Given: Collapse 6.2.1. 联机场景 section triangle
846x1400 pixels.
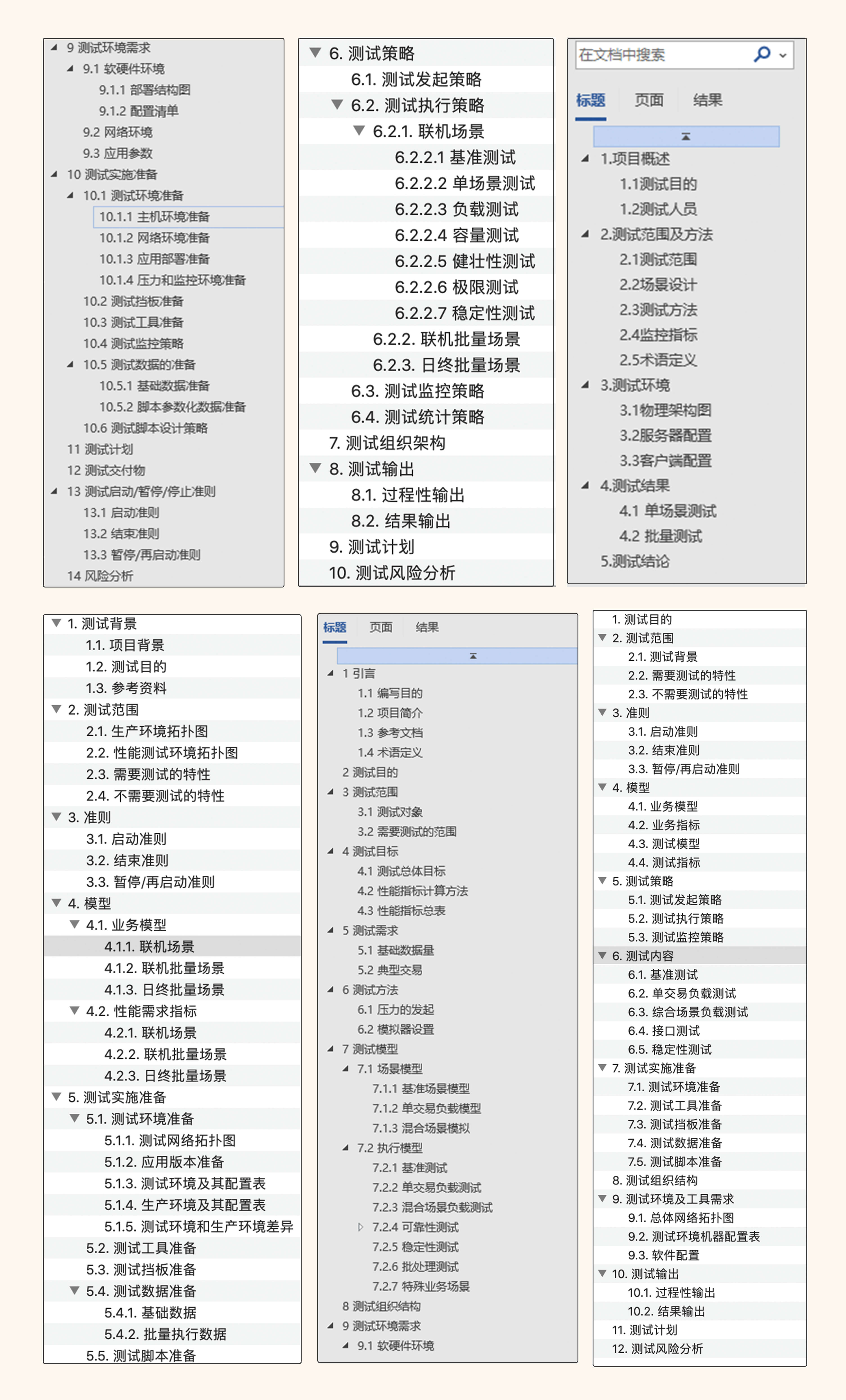Looking at the screenshot, I should [x=359, y=131].
